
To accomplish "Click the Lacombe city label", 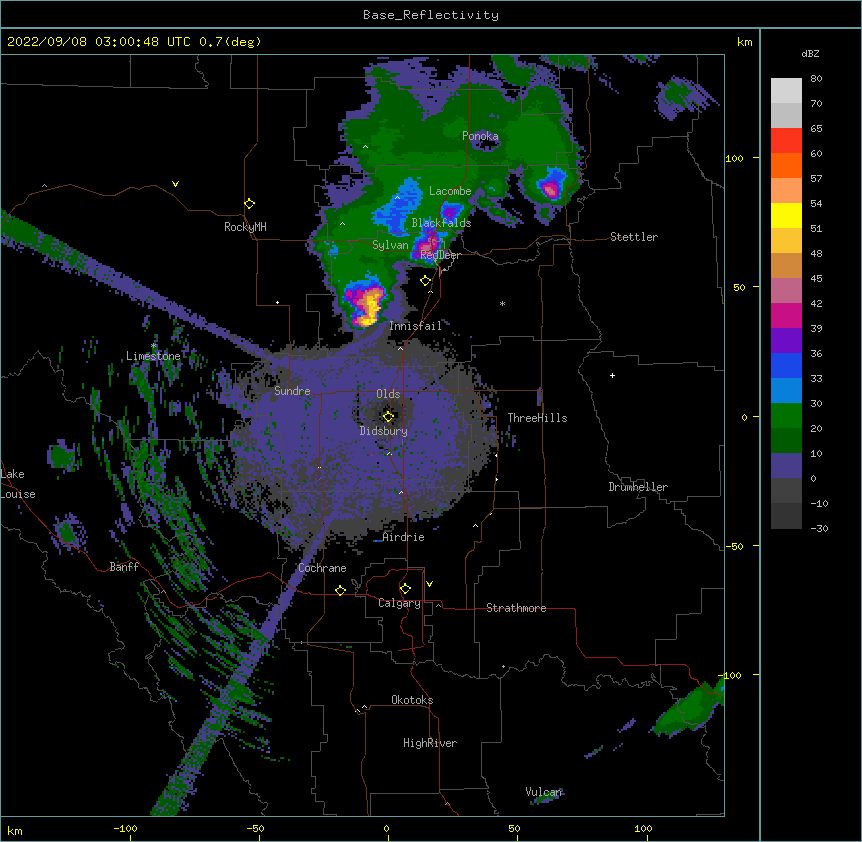I will point(450,191).
